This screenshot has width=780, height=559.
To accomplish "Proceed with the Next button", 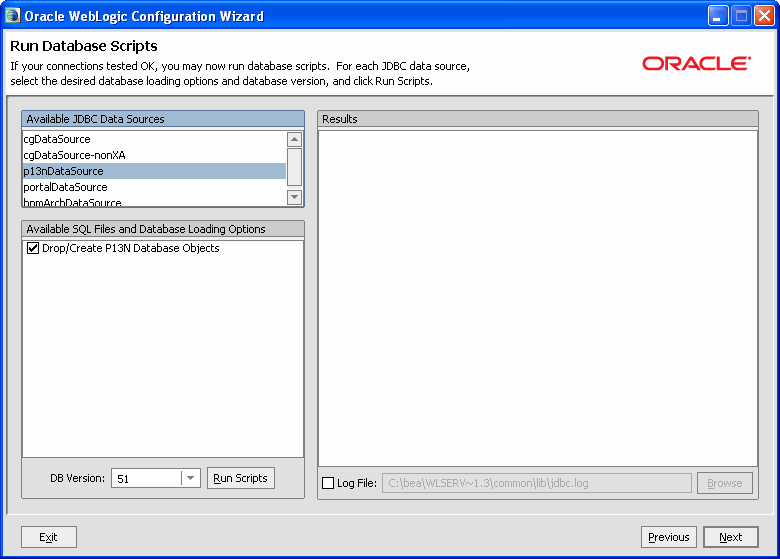I will coord(731,537).
